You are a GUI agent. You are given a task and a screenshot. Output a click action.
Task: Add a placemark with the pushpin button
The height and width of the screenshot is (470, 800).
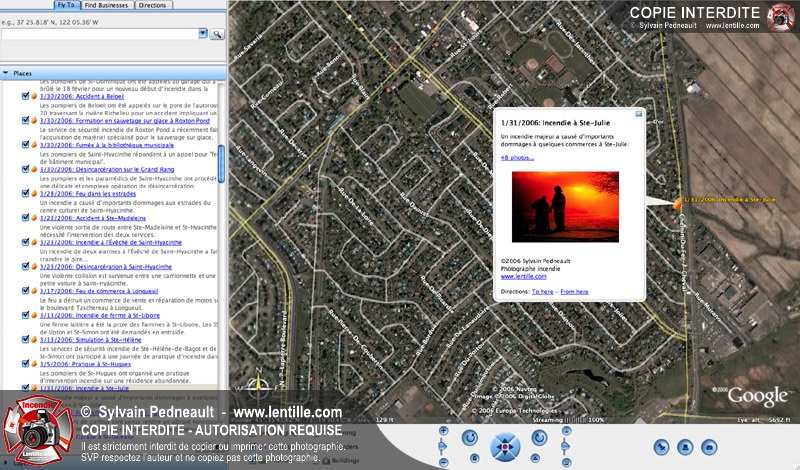662,447
